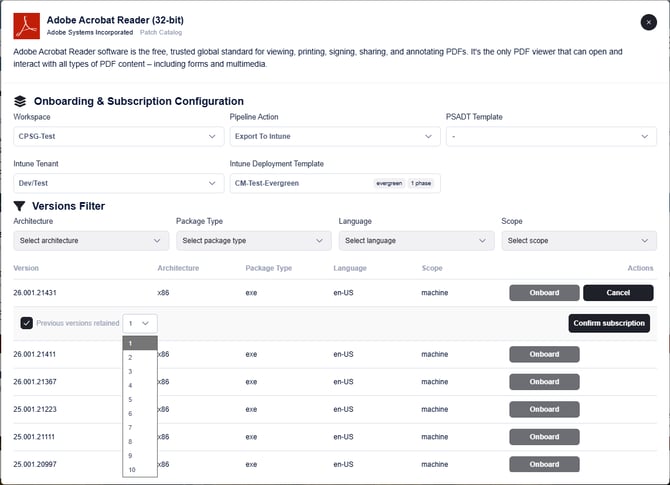670x485 pixels.
Task: Select option 1 in the versions list
Action: pos(140,343)
